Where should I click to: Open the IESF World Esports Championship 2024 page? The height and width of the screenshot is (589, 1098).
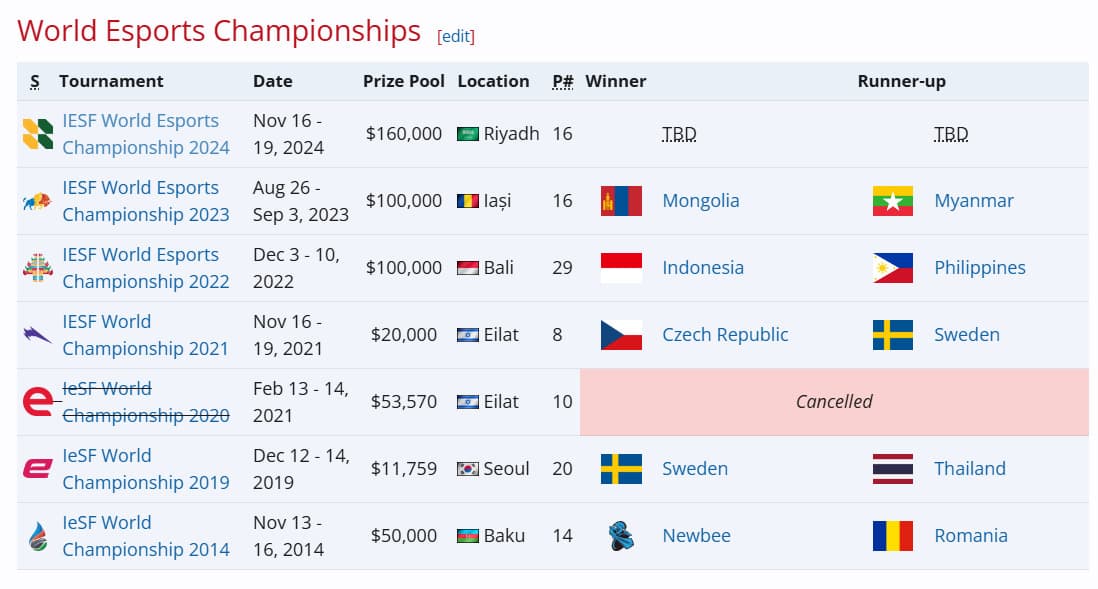point(141,133)
